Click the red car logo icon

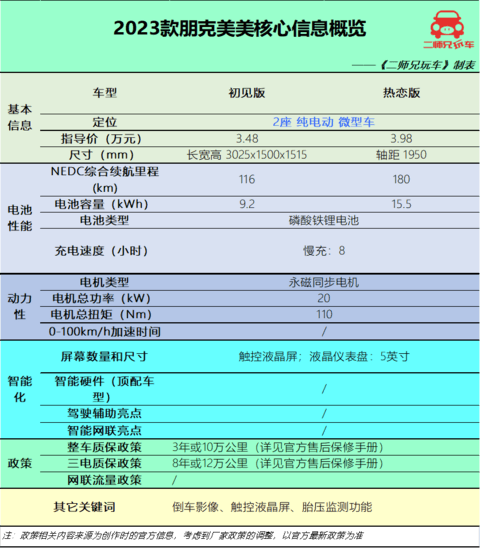coord(447,24)
